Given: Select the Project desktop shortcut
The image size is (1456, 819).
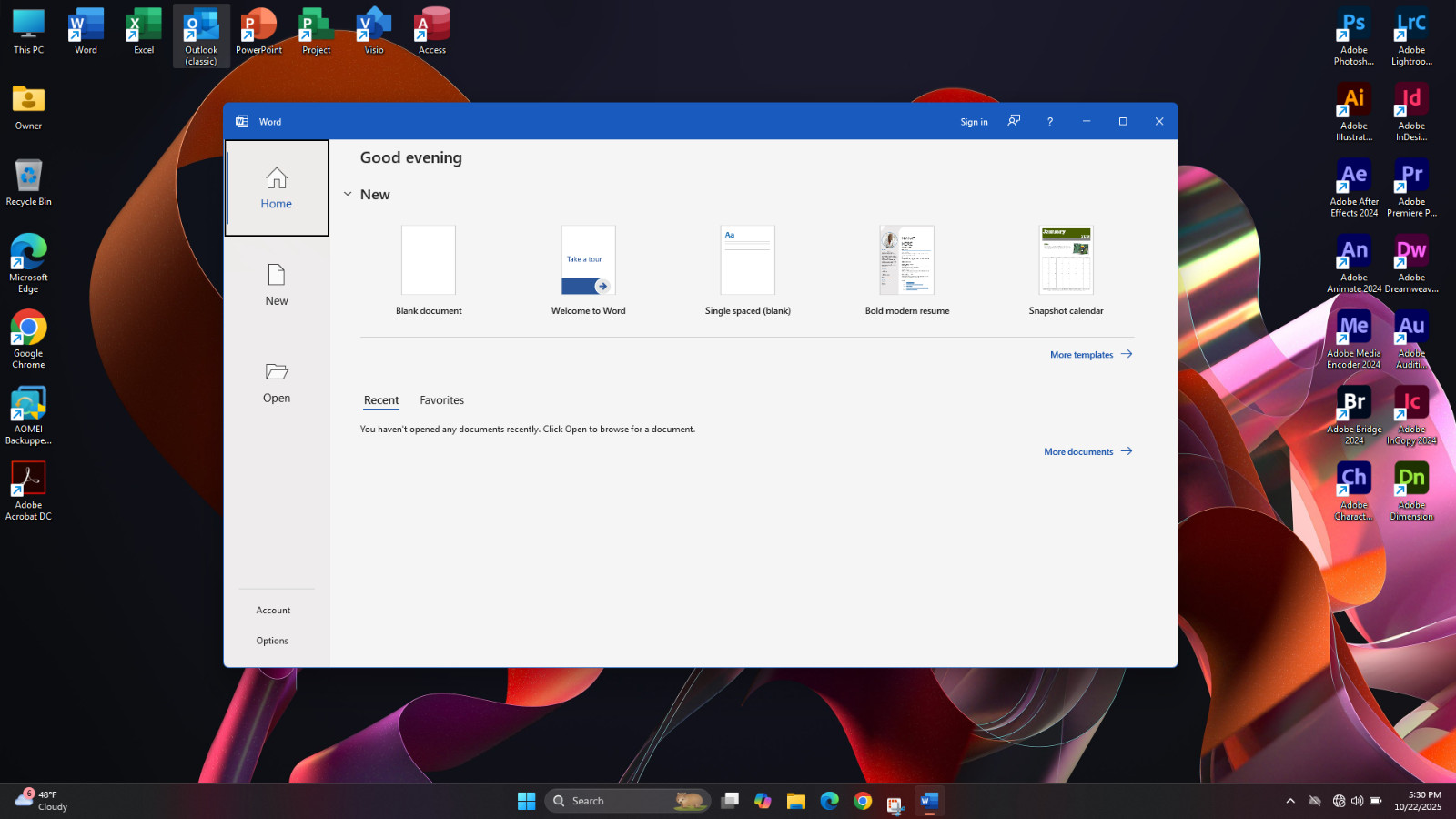Looking at the screenshot, I should (317, 33).
